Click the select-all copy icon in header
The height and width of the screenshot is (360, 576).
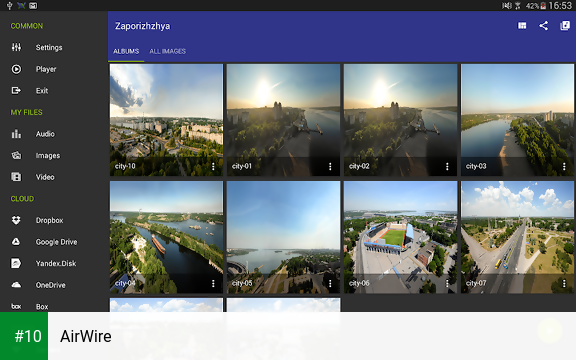(565, 26)
